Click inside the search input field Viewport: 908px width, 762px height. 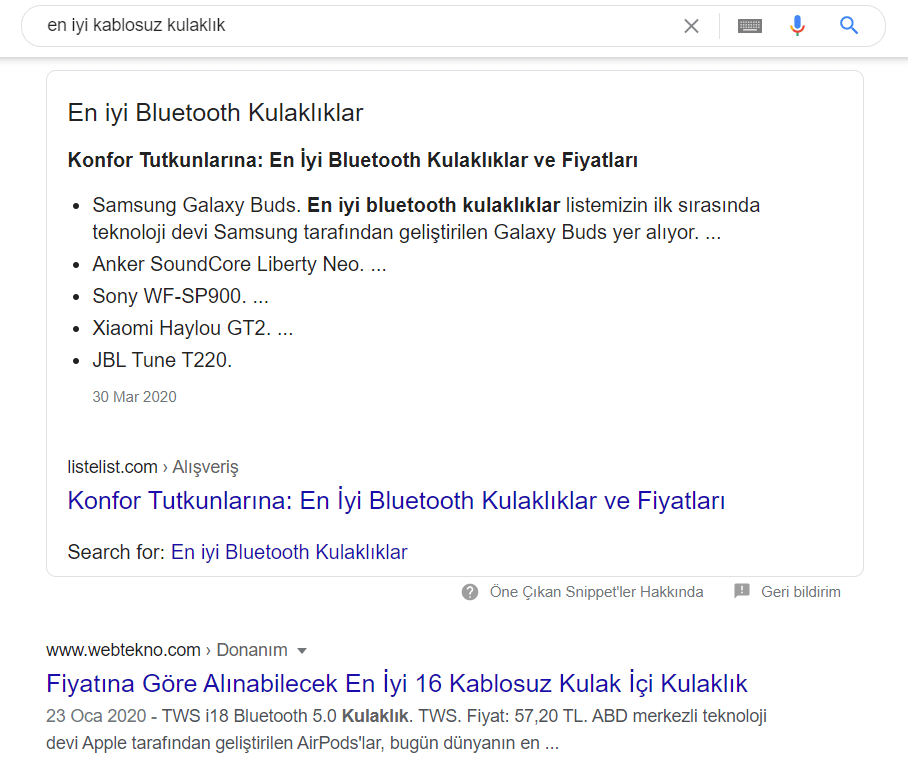point(350,26)
